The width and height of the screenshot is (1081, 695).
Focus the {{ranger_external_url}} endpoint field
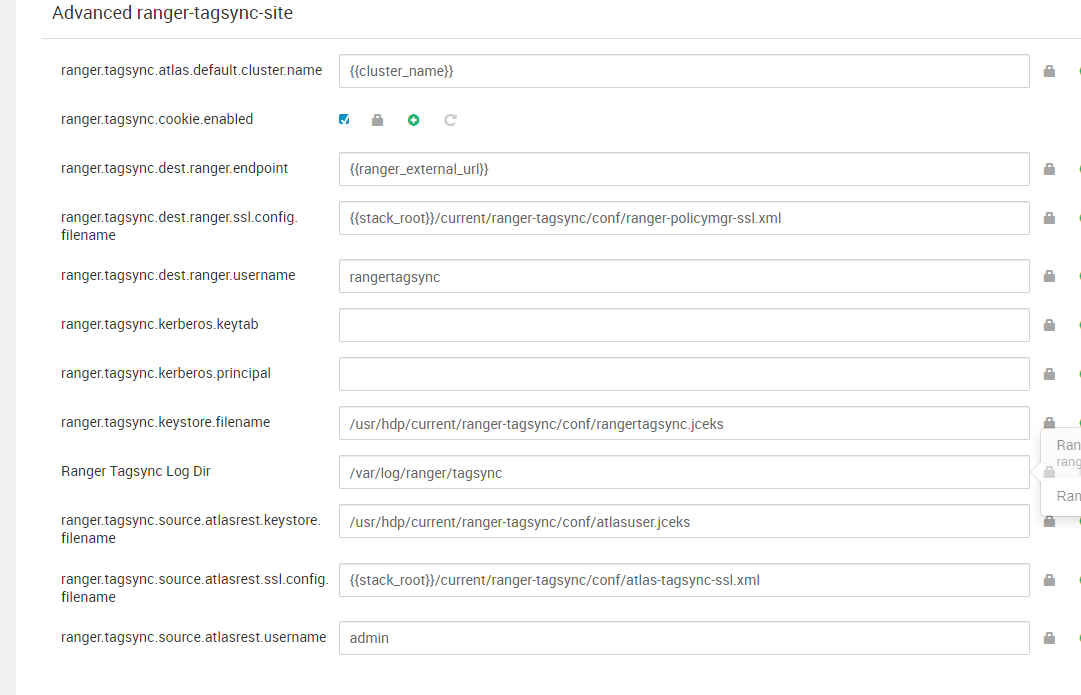coord(684,169)
